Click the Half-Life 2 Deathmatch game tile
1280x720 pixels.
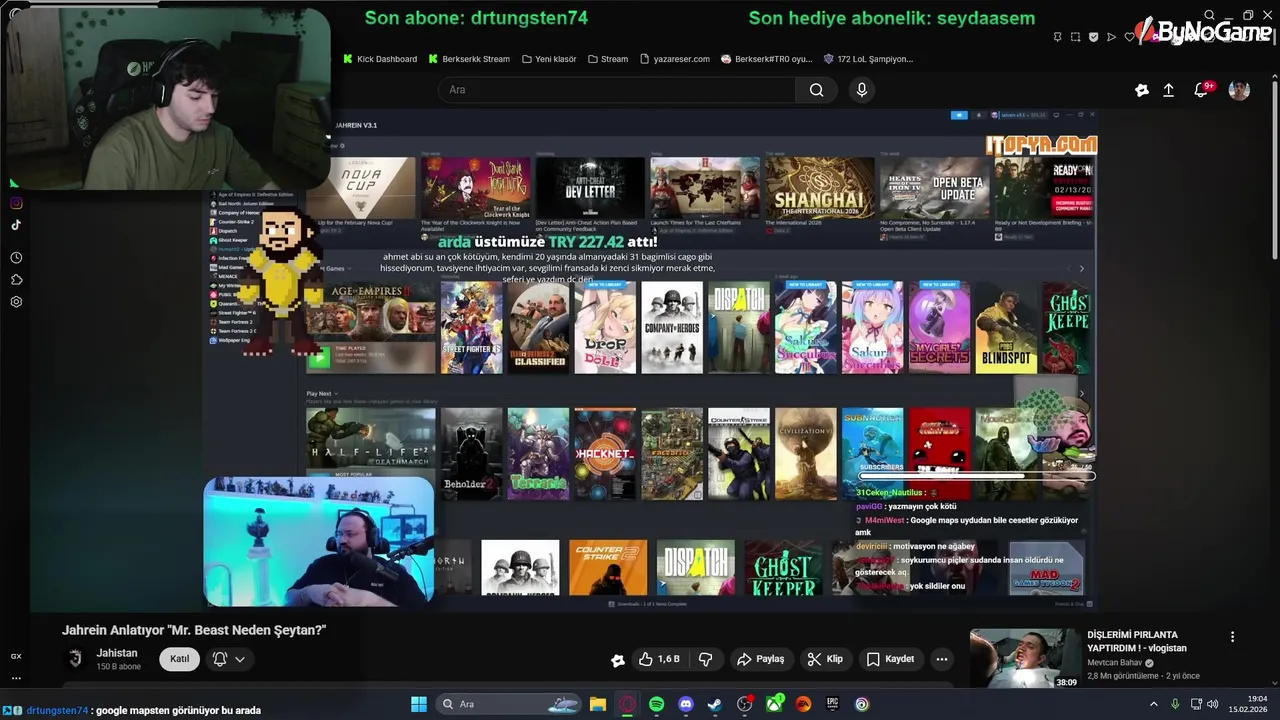click(x=371, y=453)
